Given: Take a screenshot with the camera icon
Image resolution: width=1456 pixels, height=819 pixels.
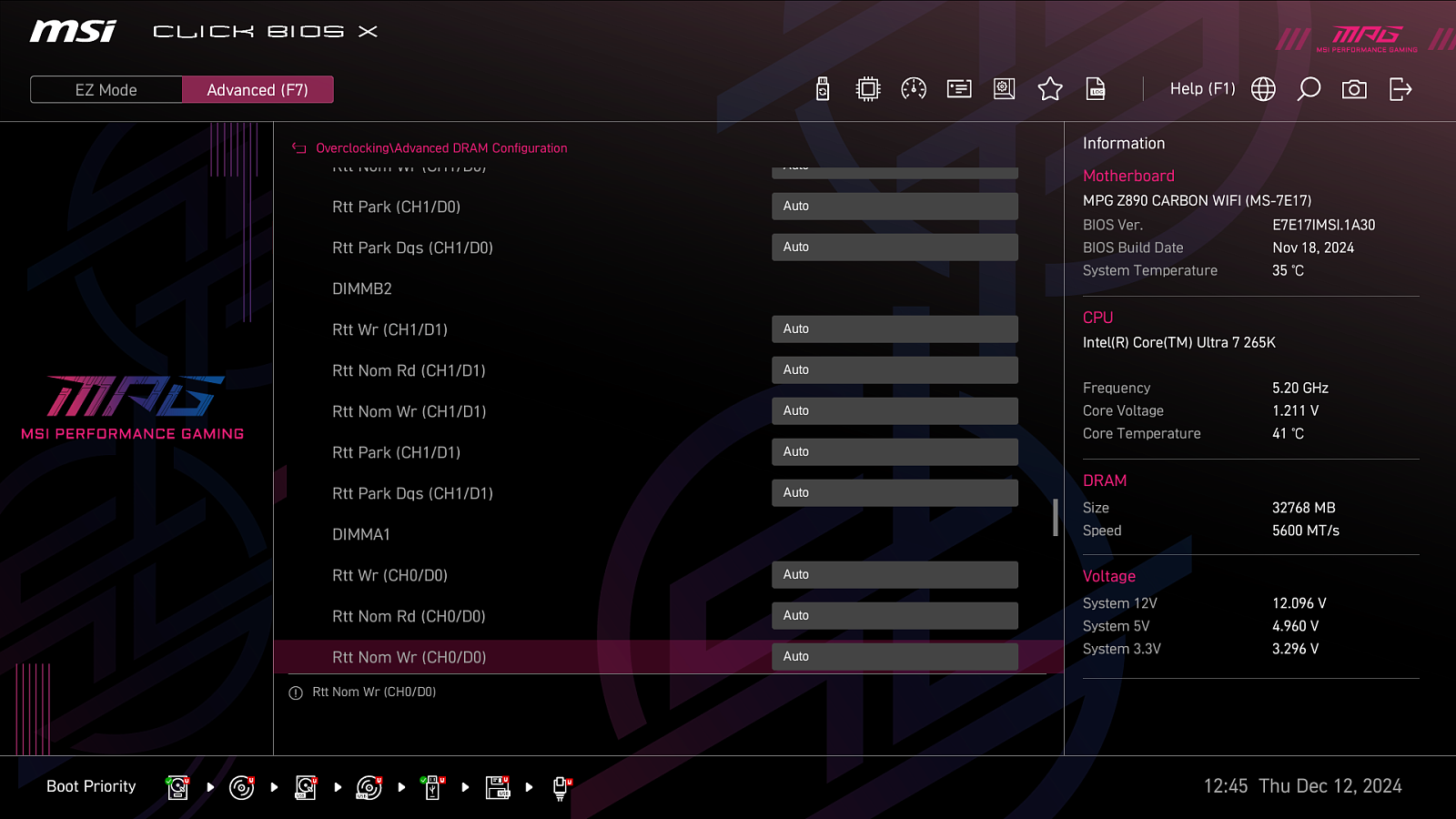Looking at the screenshot, I should [x=1354, y=89].
